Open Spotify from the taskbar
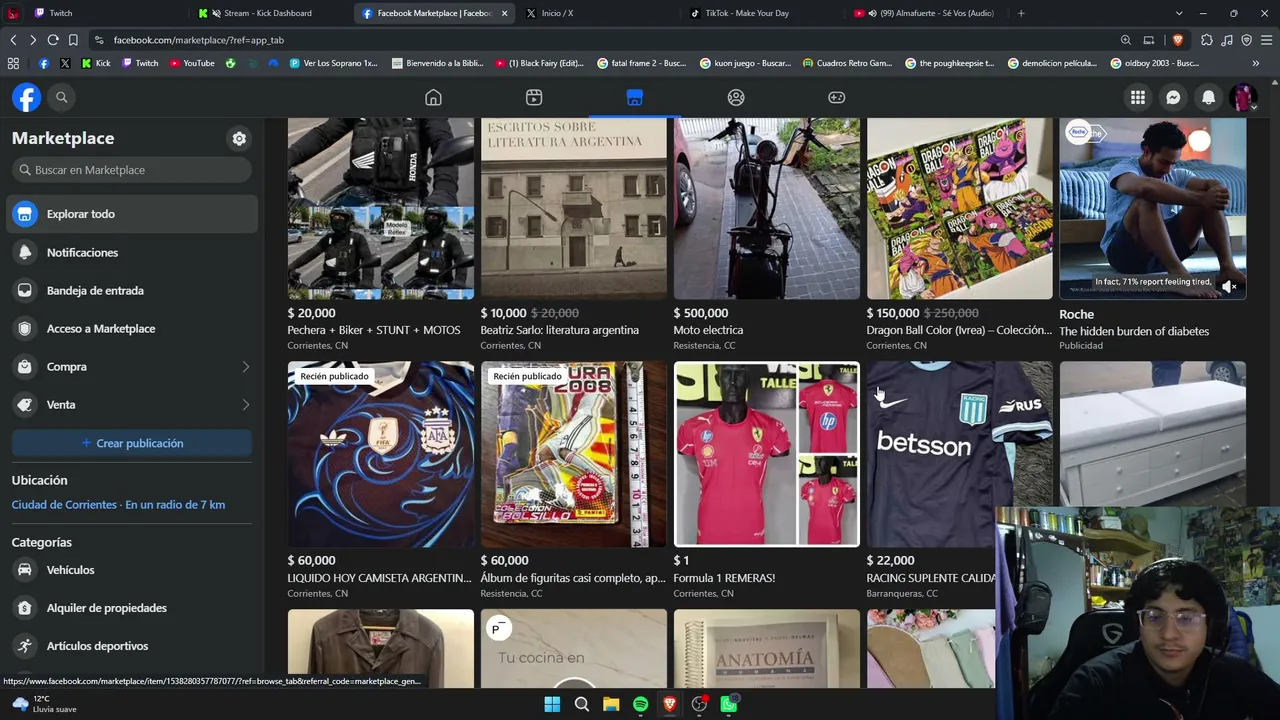This screenshot has width=1280, height=720. [640, 704]
